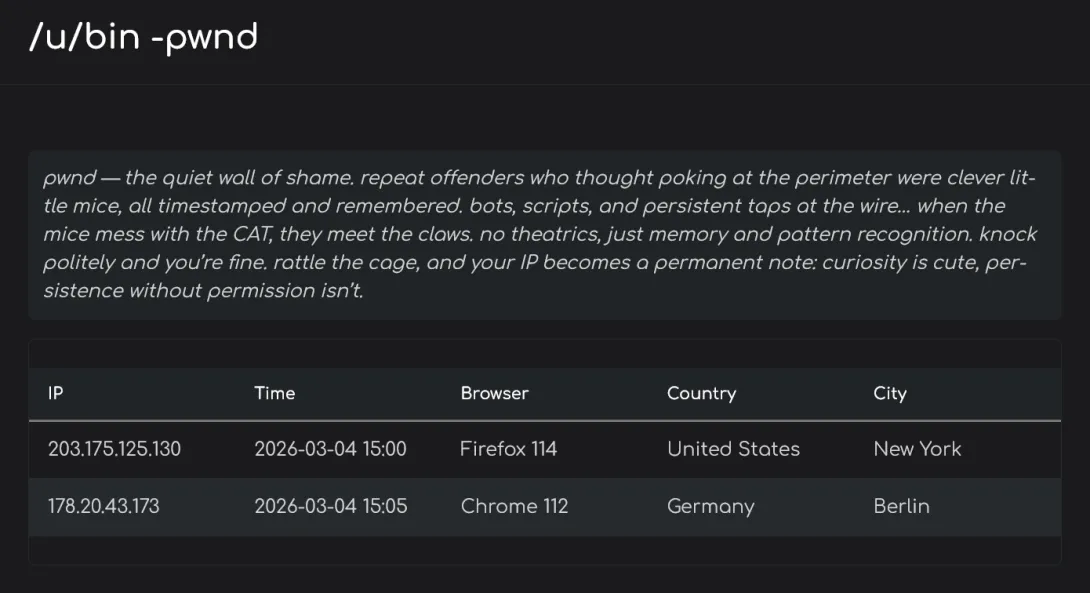Screen dimensions: 1090x593
Task: Click the City column header
Action: point(889,393)
